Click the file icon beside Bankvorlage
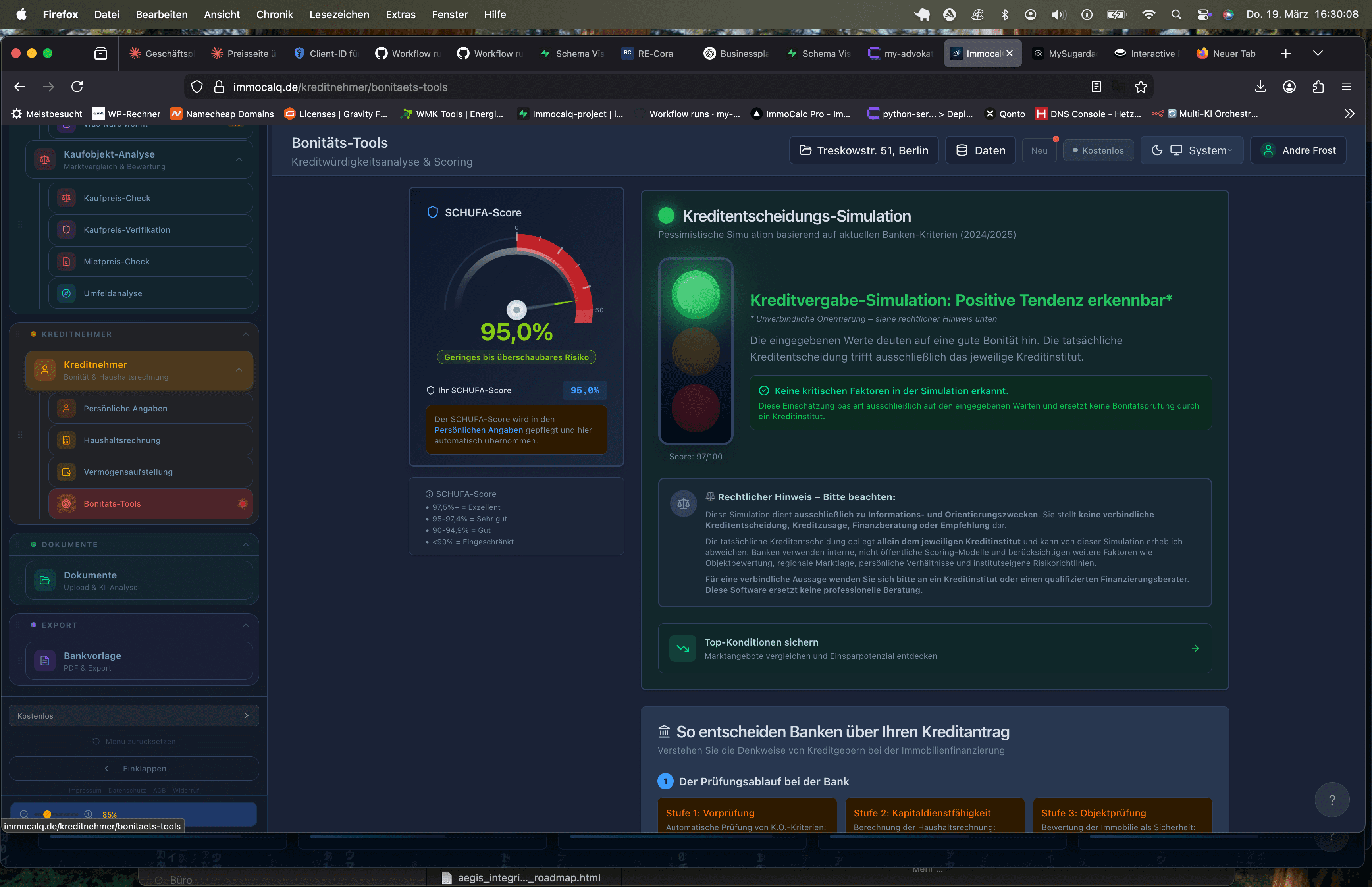The height and width of the screenshot is (887, 1372). pos(44,661)
